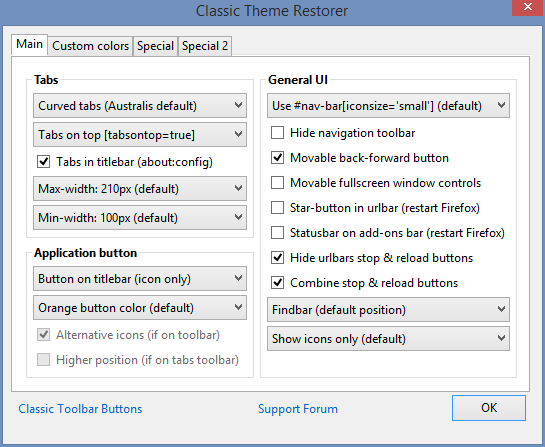Image resolution: width=545 pixels, height=447 pixels.
Task: Open Use #nav-bar[iconsize='small'] dropdown
Action: click(x=388, y=105)
